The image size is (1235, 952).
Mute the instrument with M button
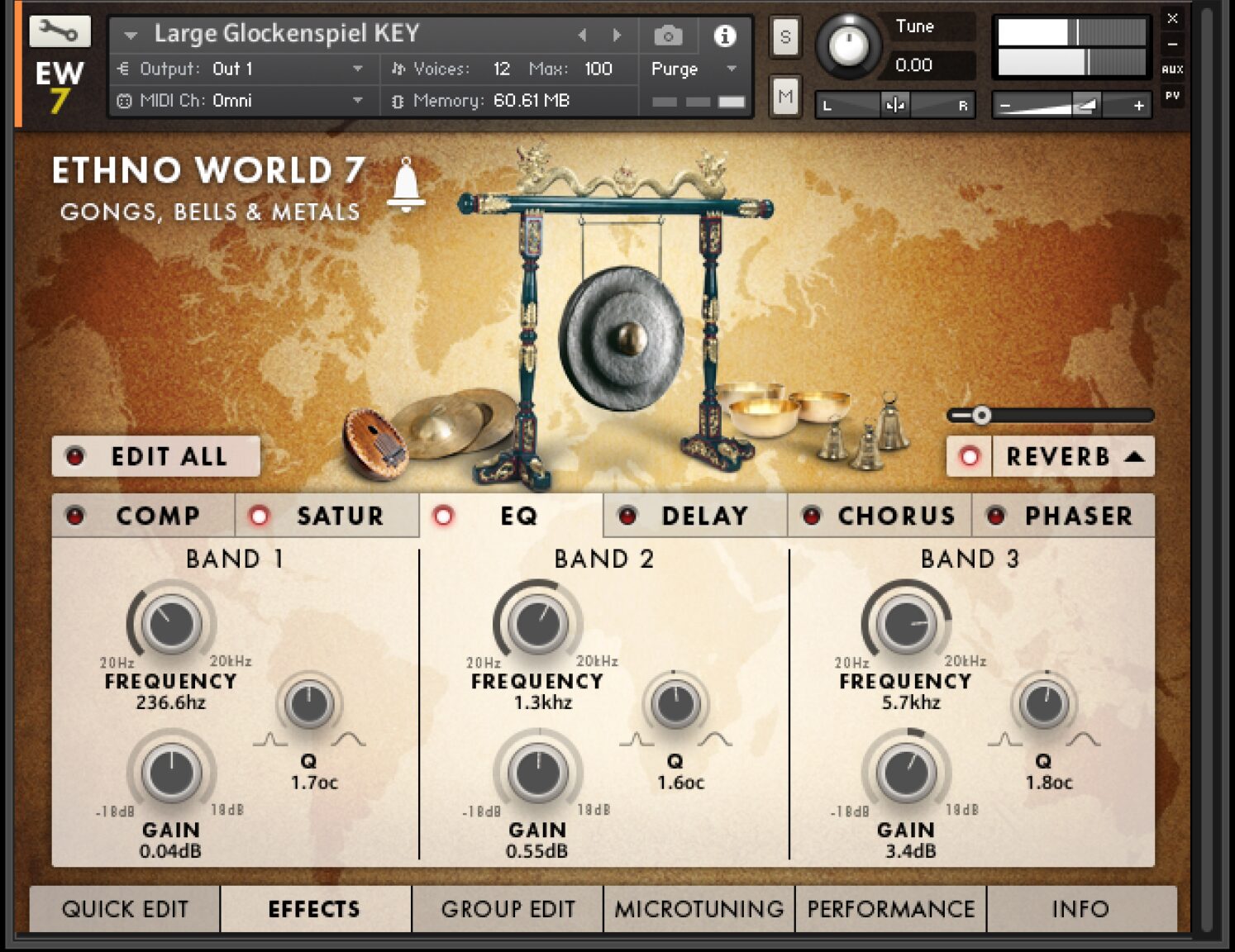click(x=785, y=97)
